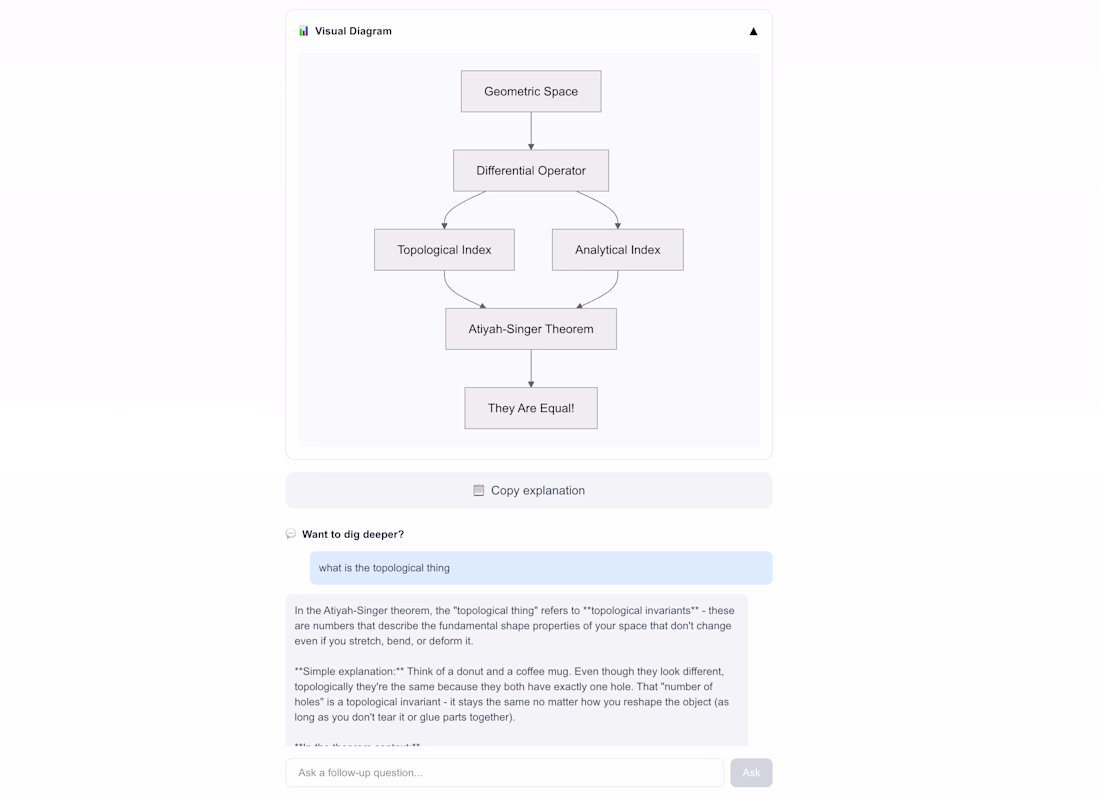Click the bar chart icon beside Visual Diagram

(x=304, y=31)
